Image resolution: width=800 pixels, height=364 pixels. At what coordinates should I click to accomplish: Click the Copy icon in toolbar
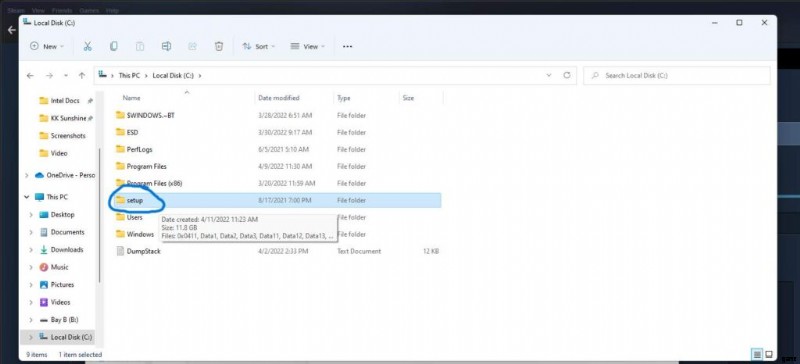tap(114, 46)
